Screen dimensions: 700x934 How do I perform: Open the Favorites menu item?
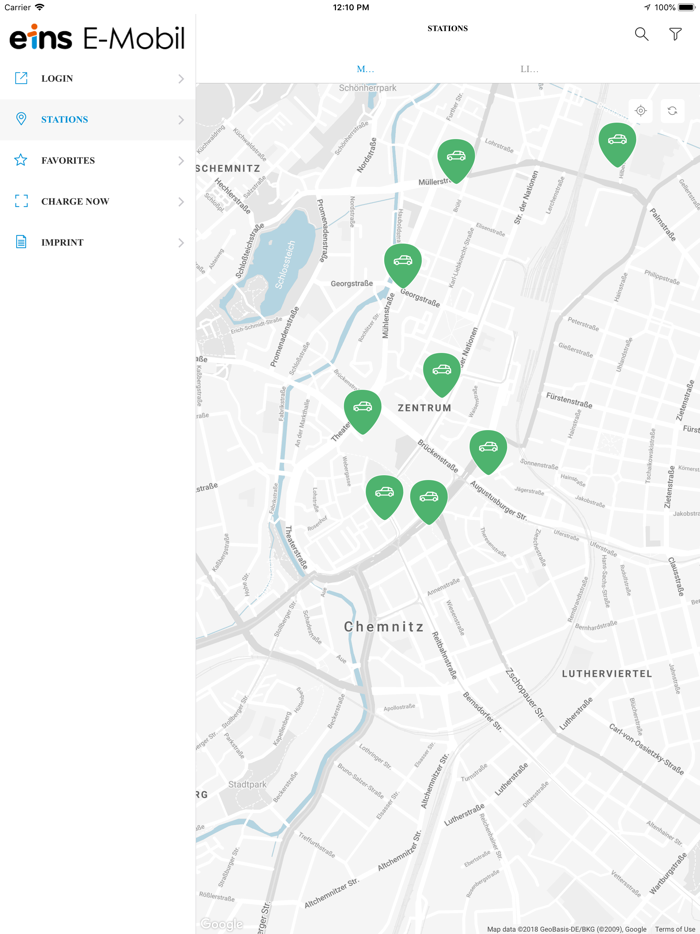pyautogui.click(x=98, y=160)
